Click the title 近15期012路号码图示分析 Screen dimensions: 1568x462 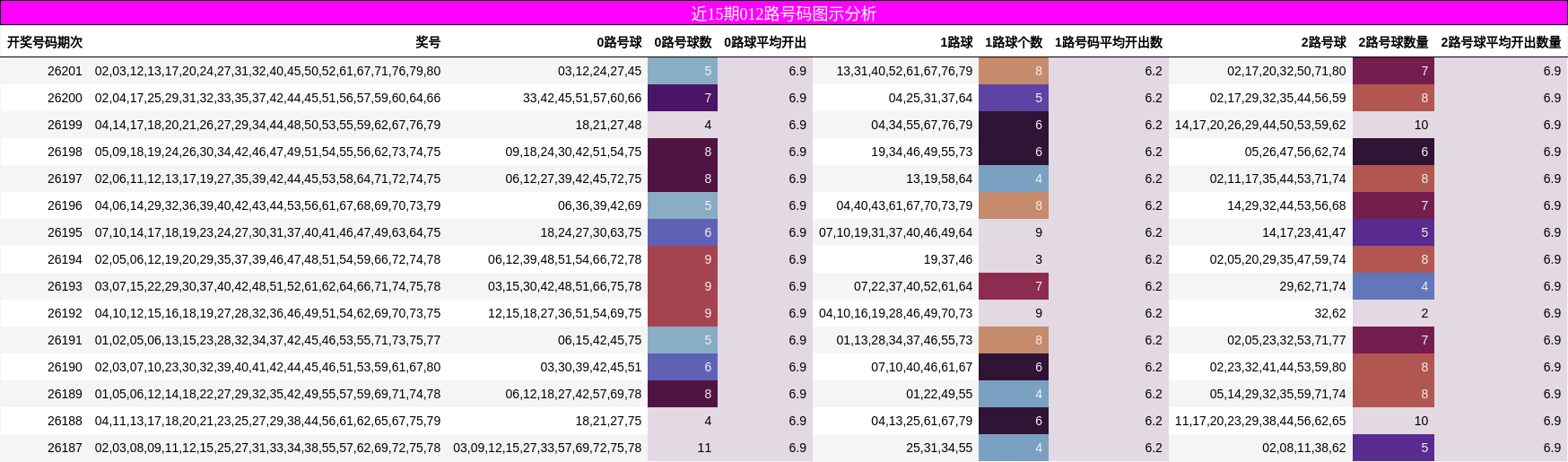tap(783, 13)
